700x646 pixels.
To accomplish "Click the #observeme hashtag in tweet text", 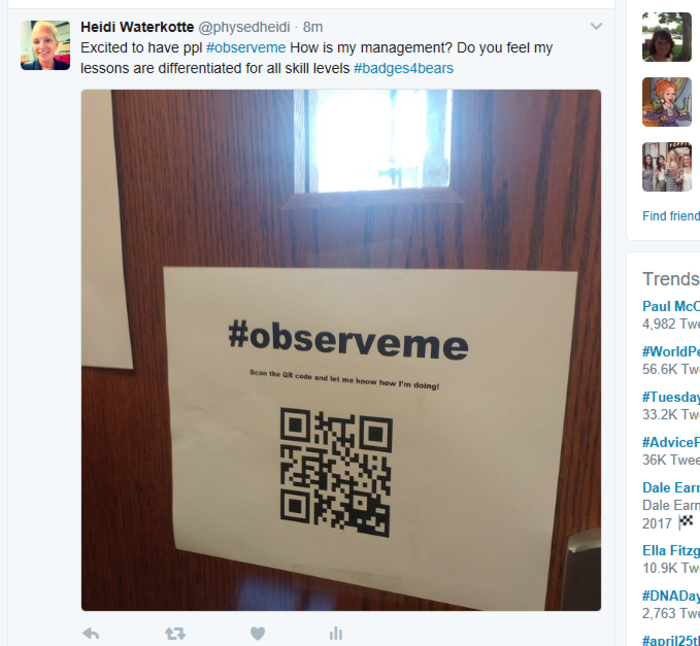I will point(246,47).
